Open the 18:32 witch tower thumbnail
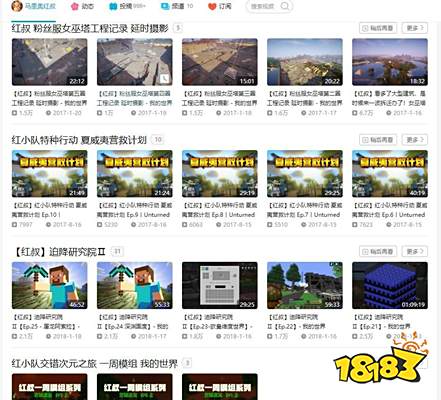441x400 pixels. click(390, 62)
